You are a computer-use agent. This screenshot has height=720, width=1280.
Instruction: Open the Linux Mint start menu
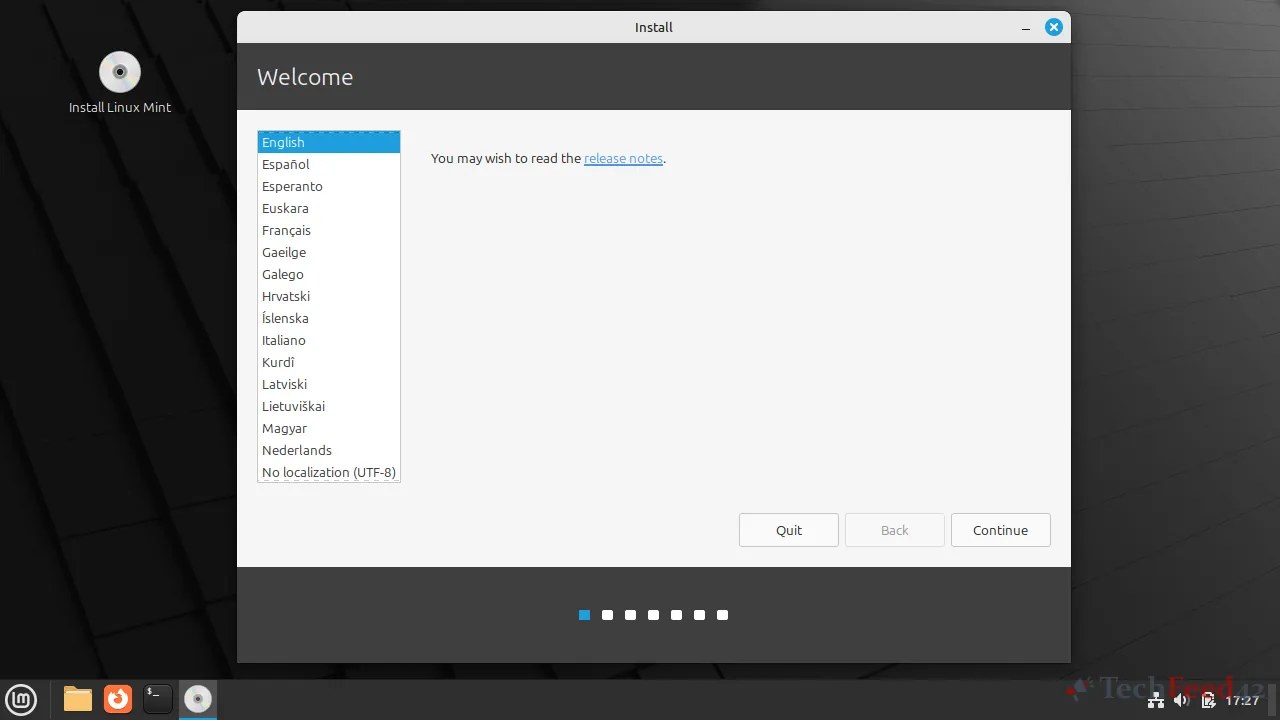[x=21, y=698]
